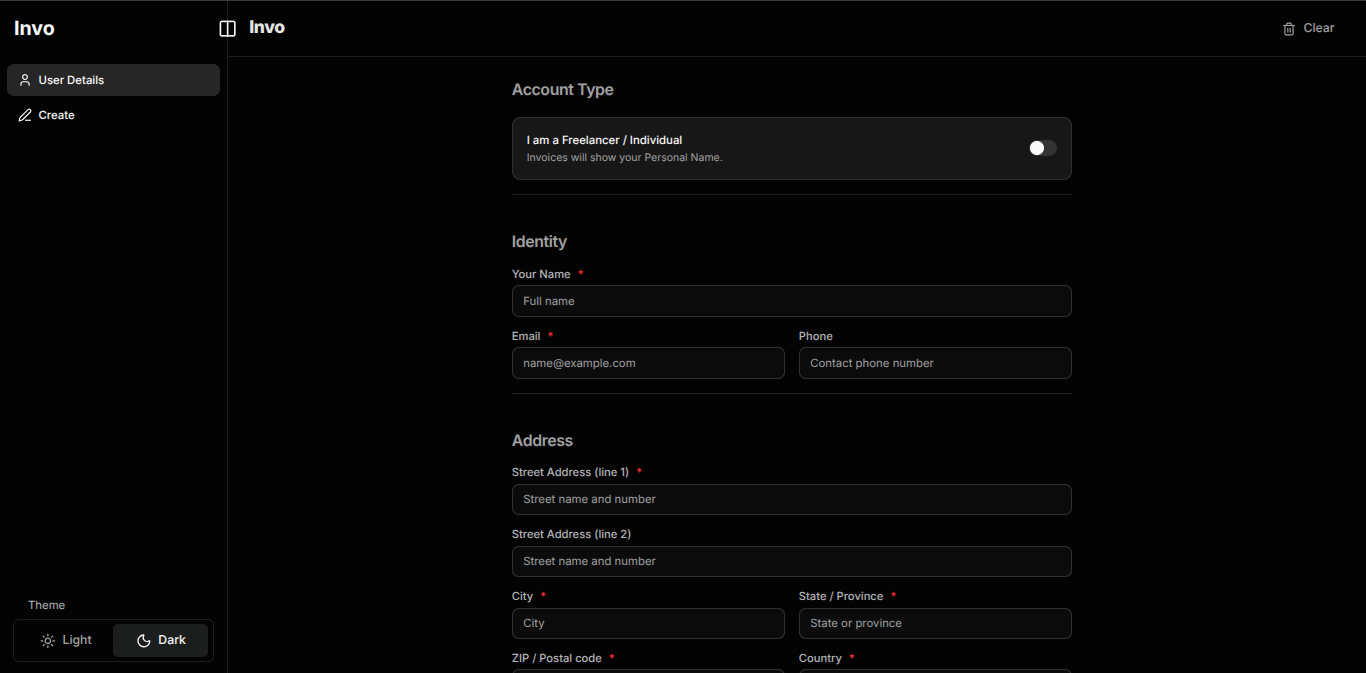
Task: Click the trash icon next to Clear
Action: 1288,28
